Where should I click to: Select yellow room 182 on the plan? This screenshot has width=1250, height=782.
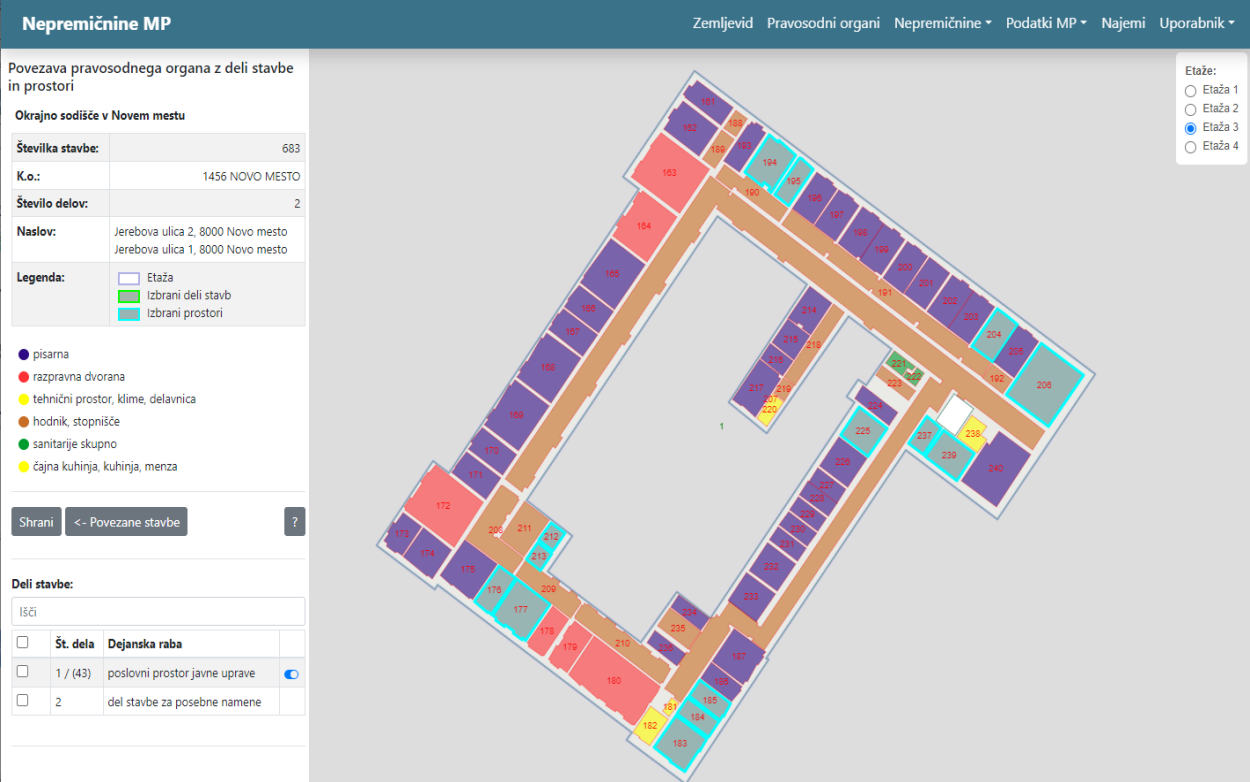point(650,726)
